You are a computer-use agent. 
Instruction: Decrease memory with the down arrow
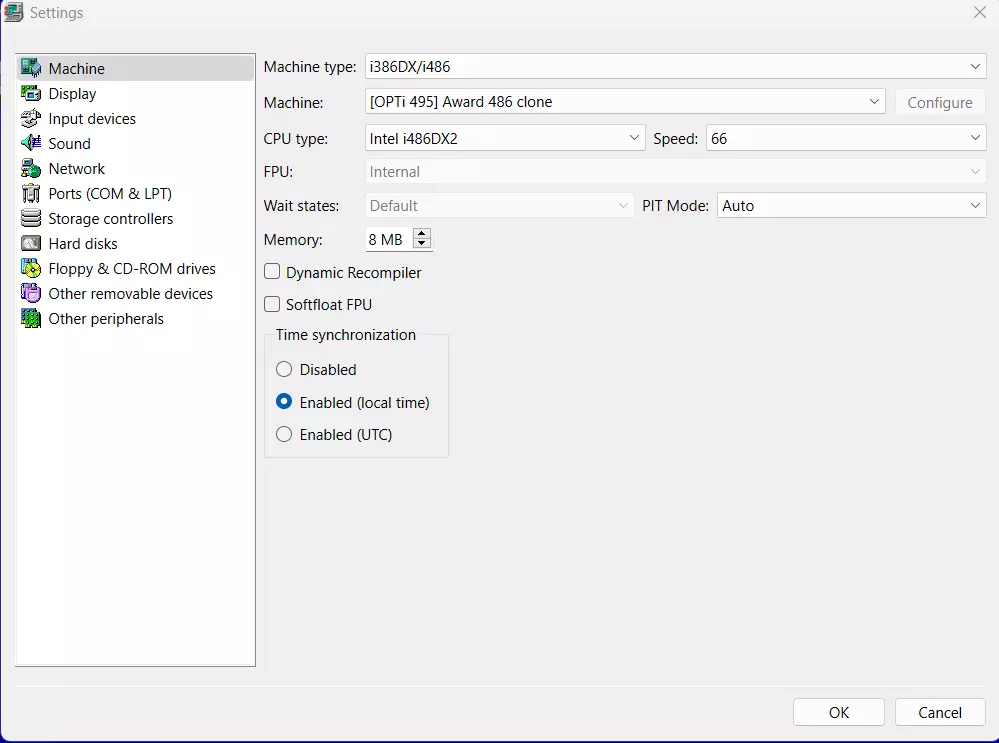pos(422,244)
